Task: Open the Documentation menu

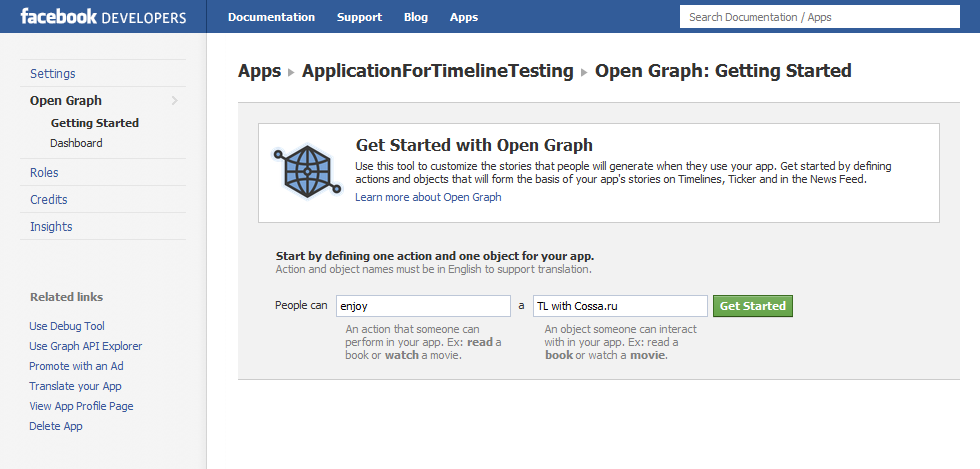Action: pos(271,17)
